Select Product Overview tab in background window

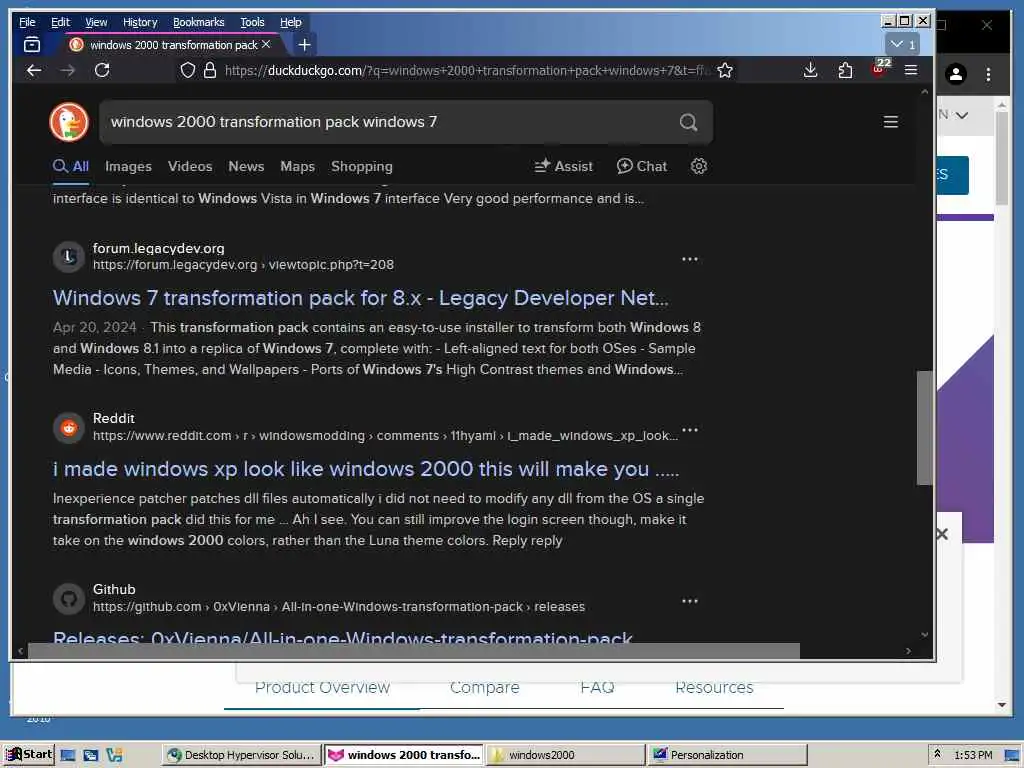pyautogui.click(x=322, y=687)
